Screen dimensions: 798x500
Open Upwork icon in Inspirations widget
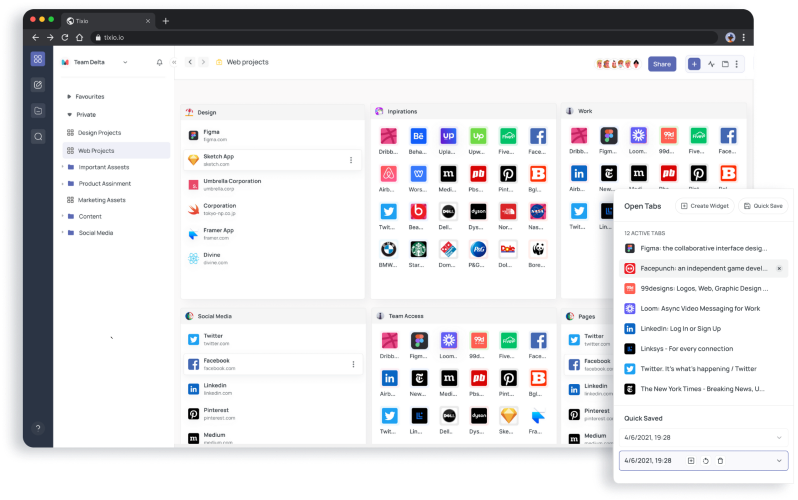click(478, 136)
